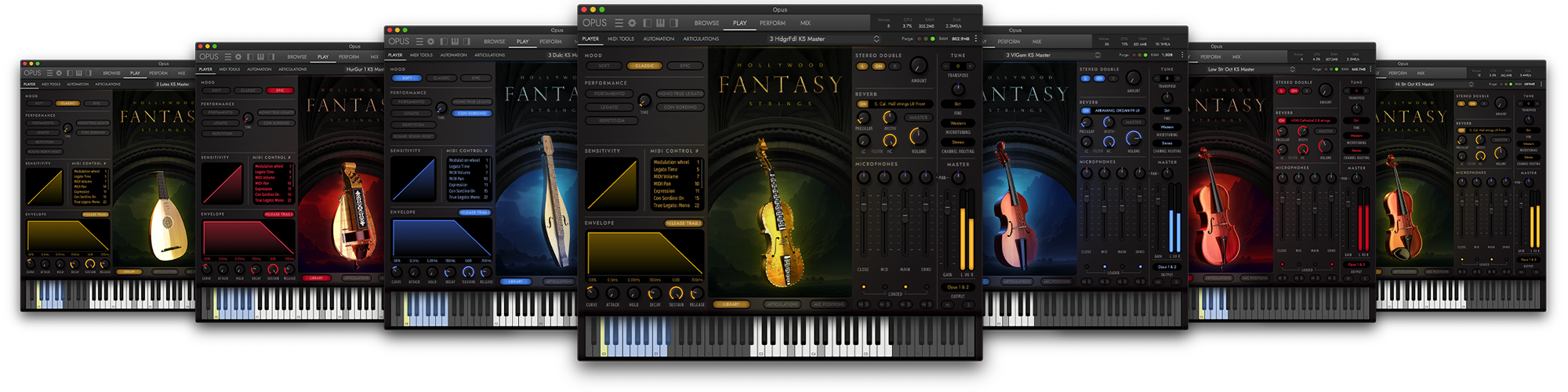Open the hamburger menu in front Opus window
1568x392 pixels.
click(619, 23)
